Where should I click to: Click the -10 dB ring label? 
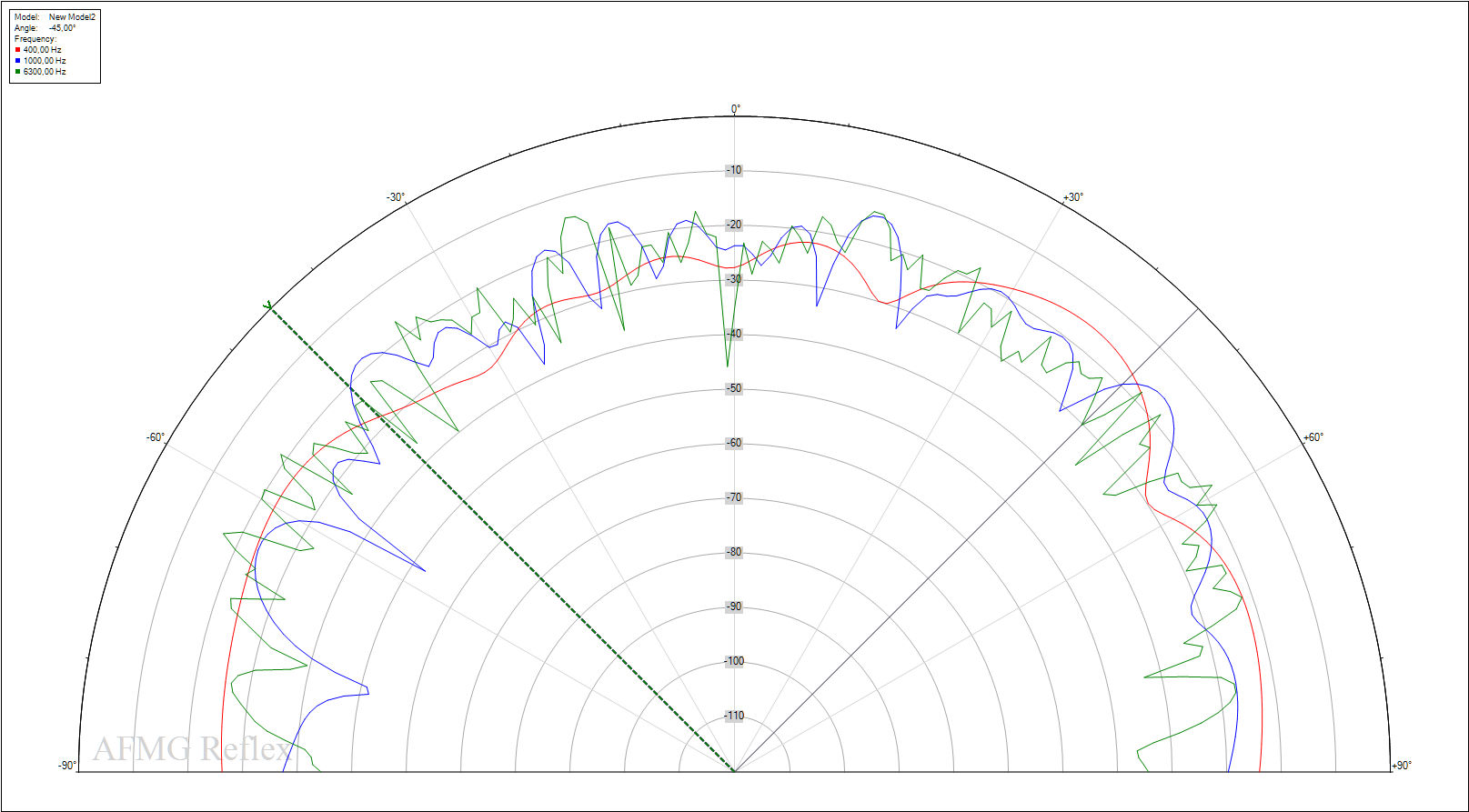734,170
